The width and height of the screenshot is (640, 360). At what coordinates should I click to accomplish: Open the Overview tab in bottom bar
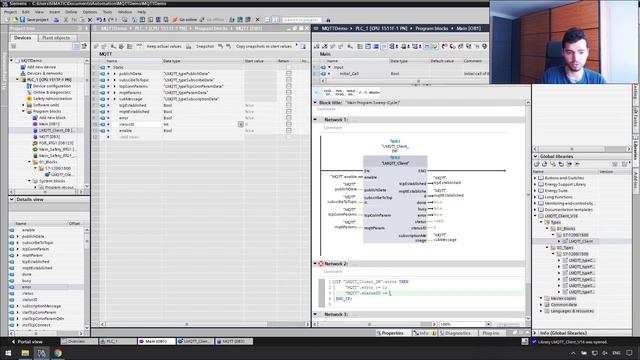79,341
